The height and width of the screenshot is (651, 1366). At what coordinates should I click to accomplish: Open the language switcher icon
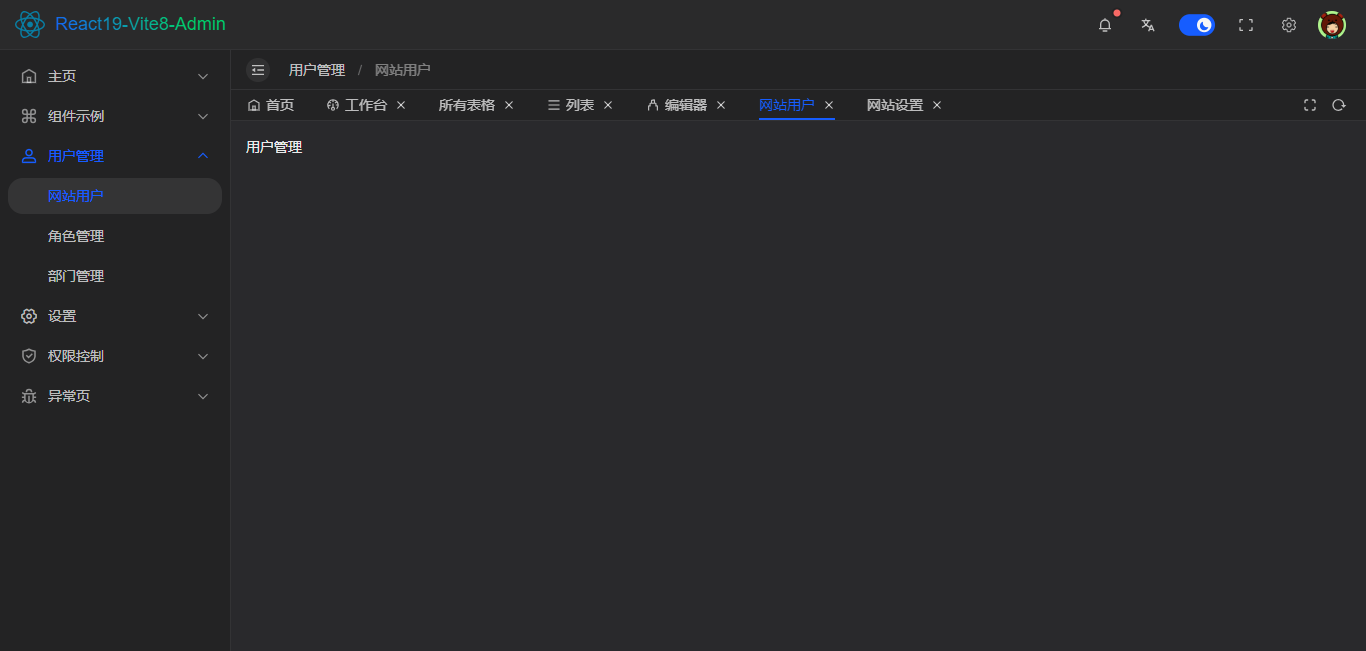pyautogui.click(x=1148, y=25)
